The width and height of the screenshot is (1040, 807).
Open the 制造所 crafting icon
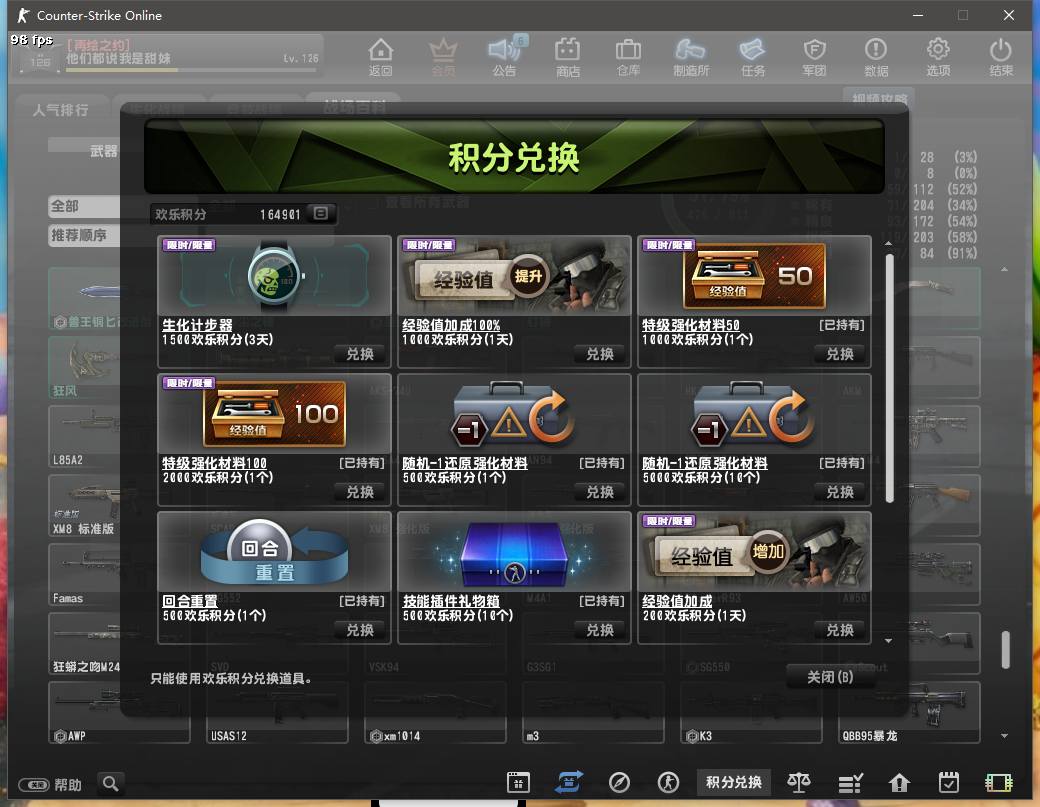pyautogui.click(x=690, y=57)
